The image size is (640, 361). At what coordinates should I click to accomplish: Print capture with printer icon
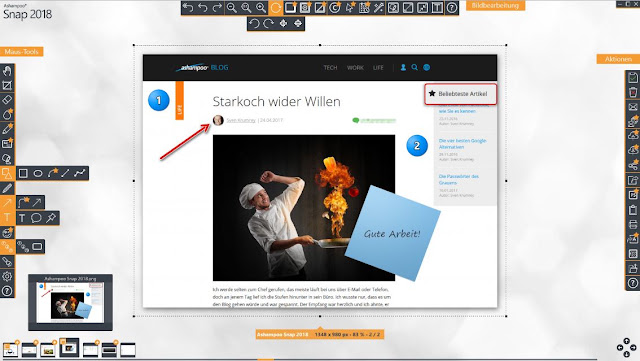pos(633,224)
